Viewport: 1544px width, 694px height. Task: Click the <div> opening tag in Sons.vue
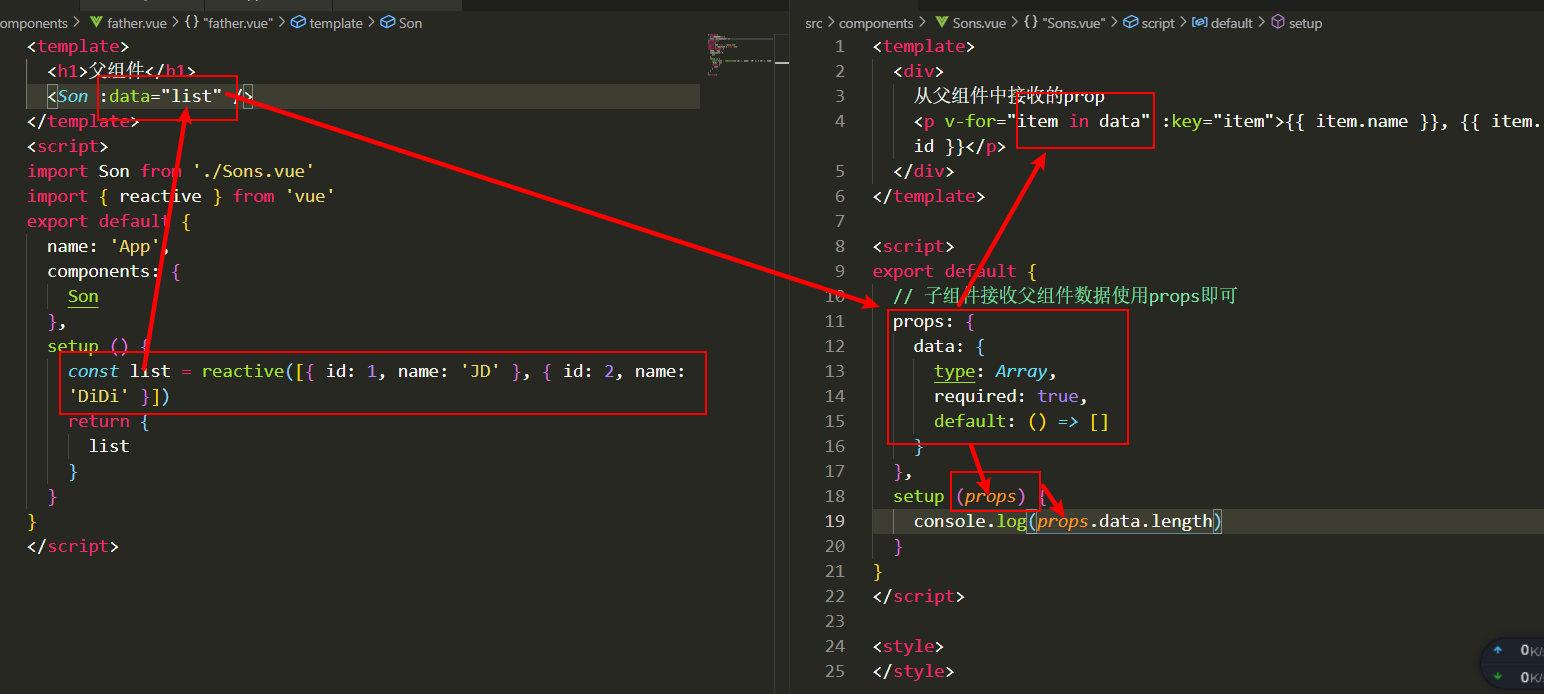click(x=918, y=71)
